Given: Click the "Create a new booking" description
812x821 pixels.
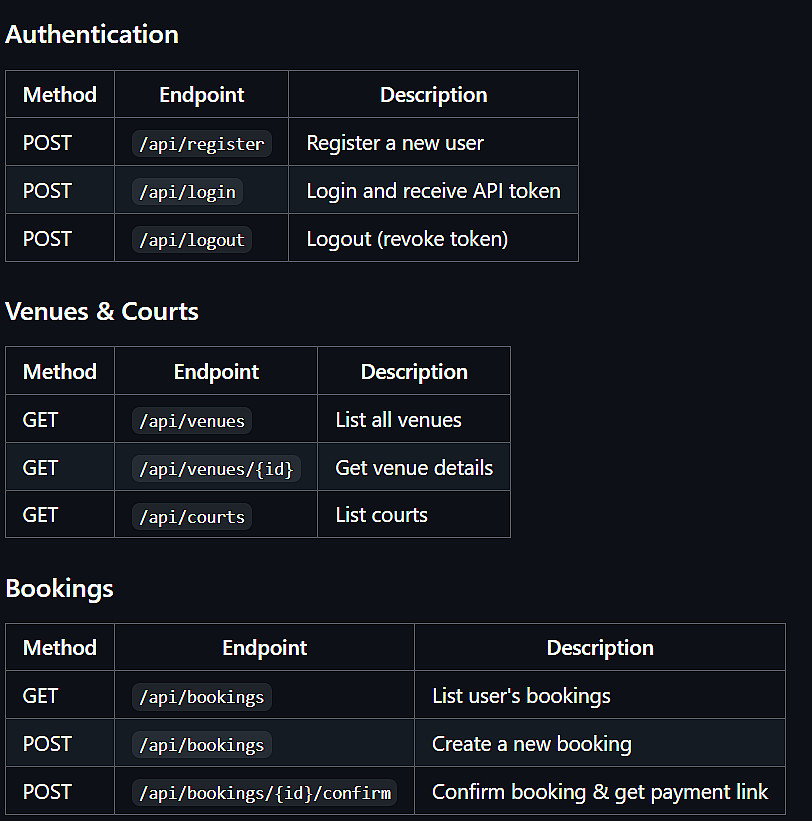Looking at the screenshot, I should (531, 744).
